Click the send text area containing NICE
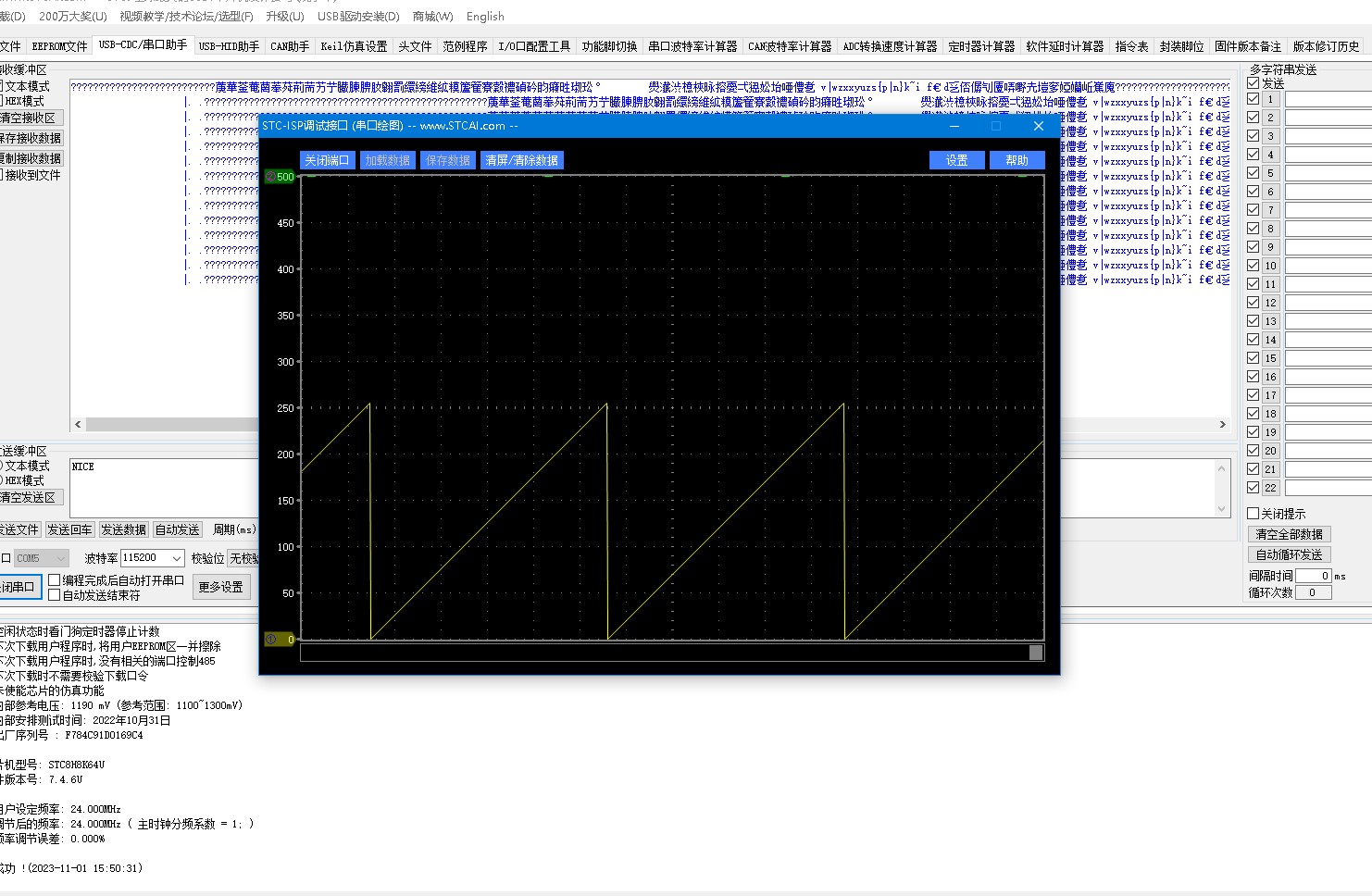 [163, 488]
